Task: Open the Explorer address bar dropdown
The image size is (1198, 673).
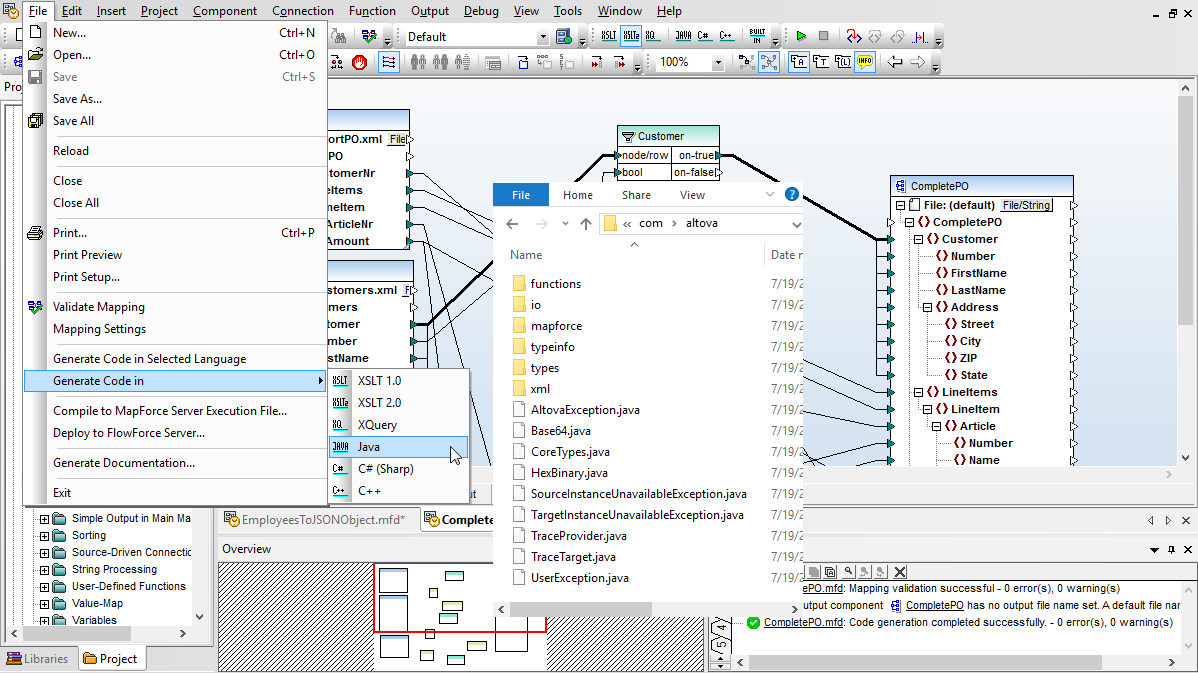Action: 796,225
